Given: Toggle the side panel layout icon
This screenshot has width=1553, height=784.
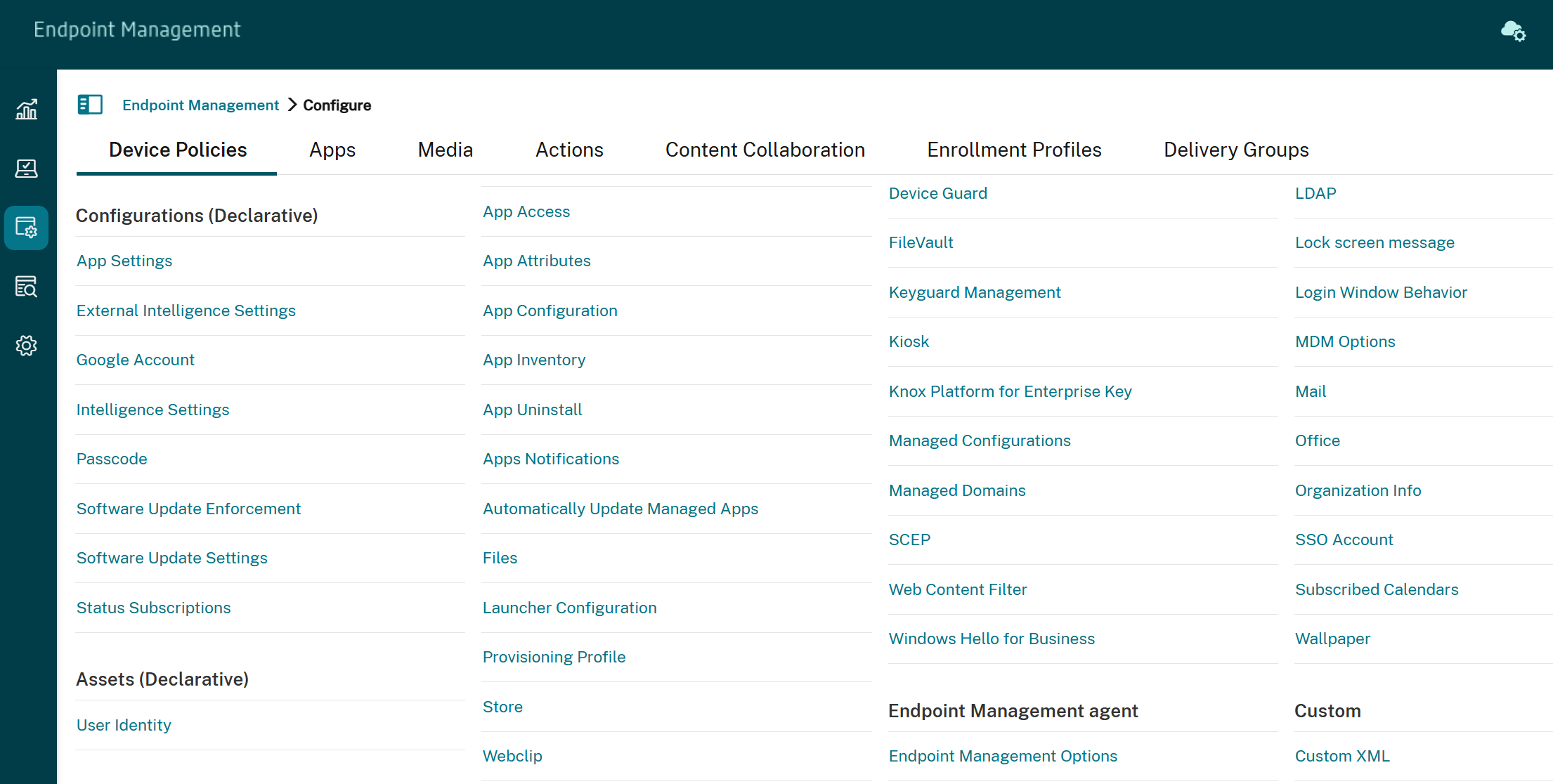Looking at the screenshot, I should coord(90,105).
